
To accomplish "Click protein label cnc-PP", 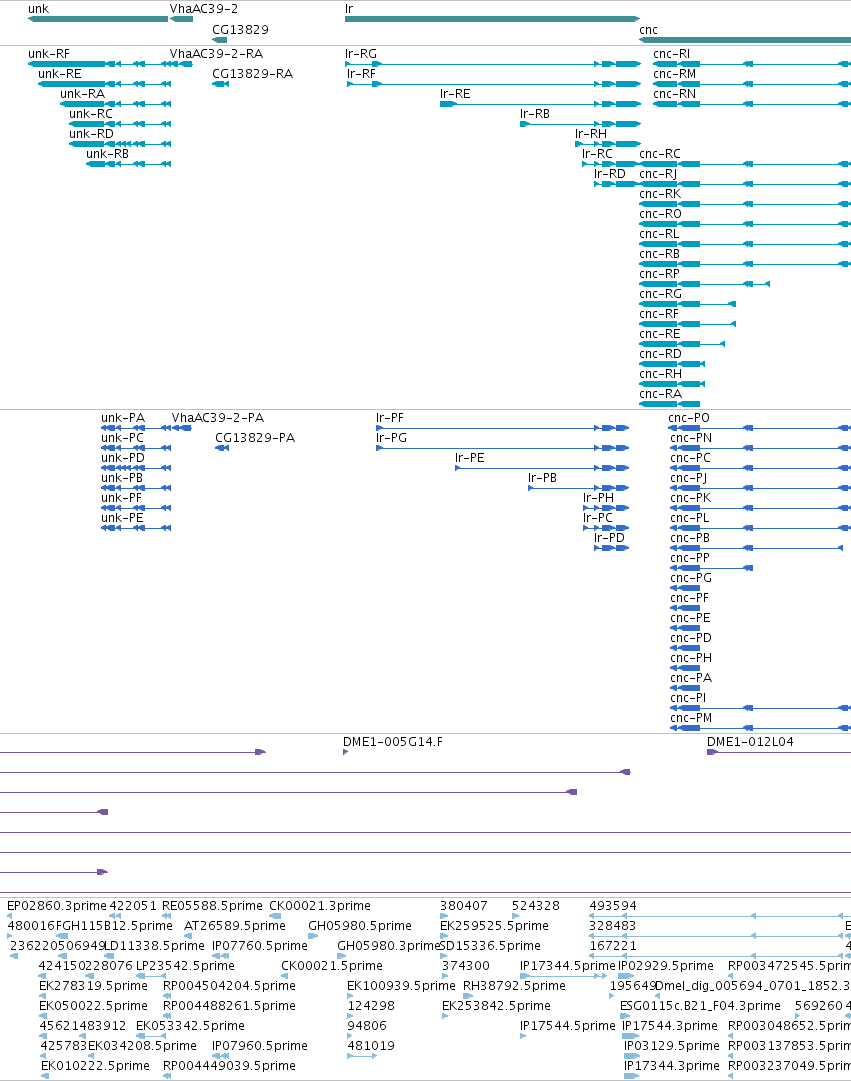I will click(690, 558).
